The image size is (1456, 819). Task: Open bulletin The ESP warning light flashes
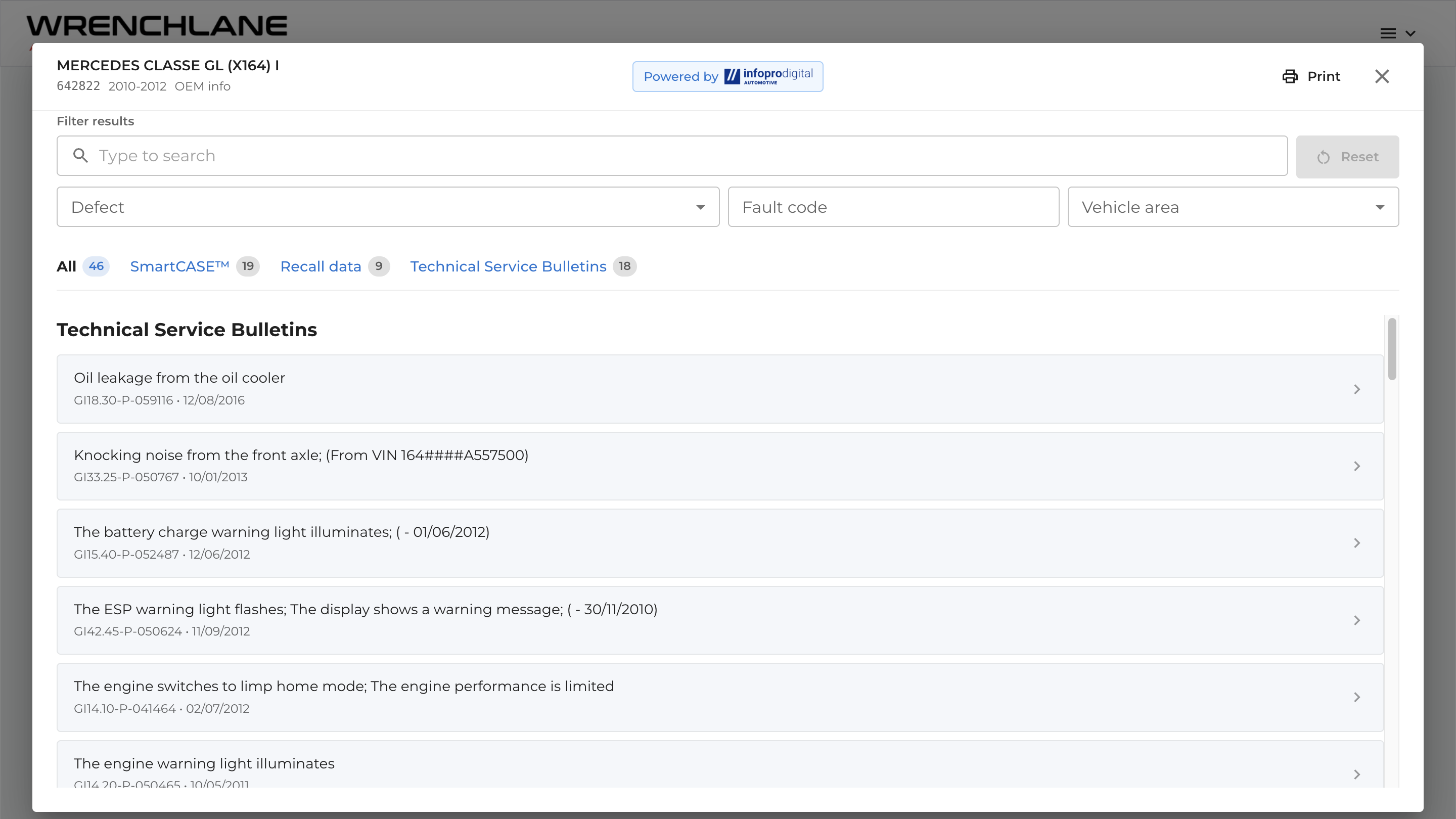(x=720, y=621)
